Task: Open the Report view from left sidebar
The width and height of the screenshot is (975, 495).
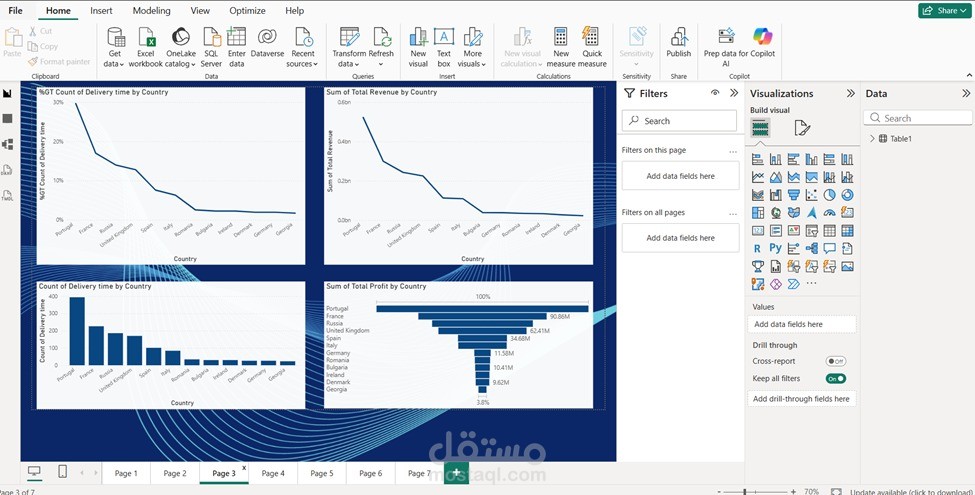Action: pyautogui.click(x=7, y=93)
